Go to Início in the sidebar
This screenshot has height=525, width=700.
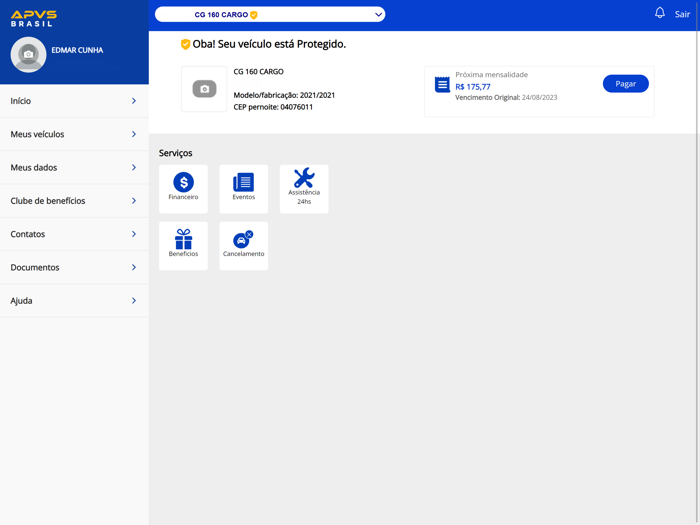pyautogui.click(x=74, y=101)
